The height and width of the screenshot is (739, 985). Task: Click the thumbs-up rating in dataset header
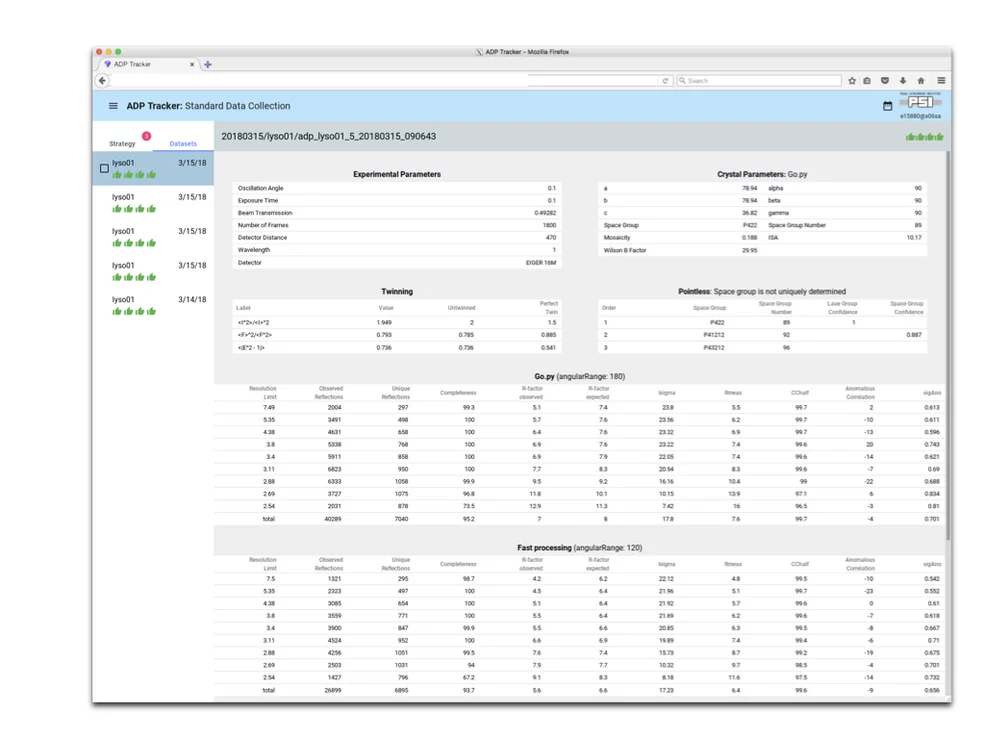[924, 137]
